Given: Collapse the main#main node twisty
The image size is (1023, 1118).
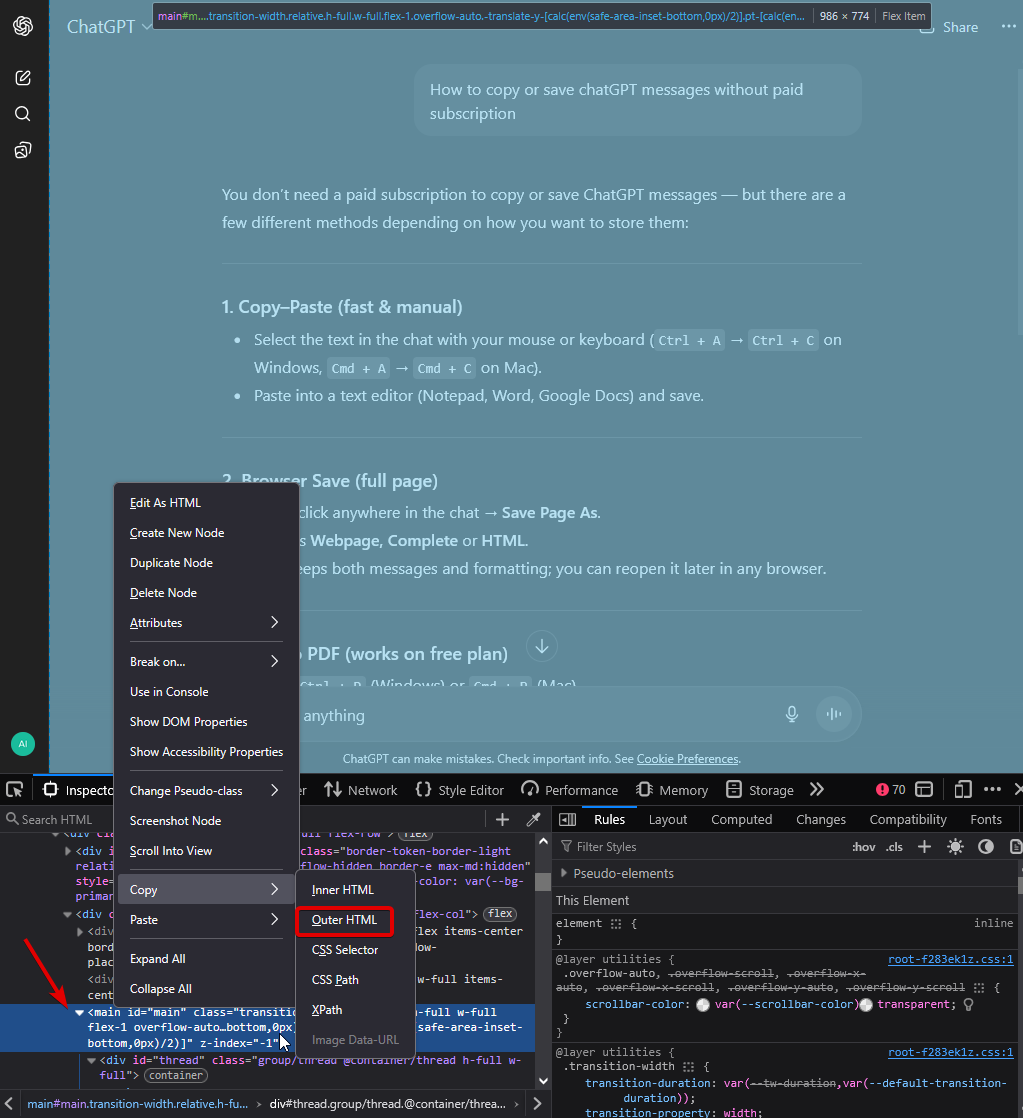Looking at the screenshot, I should point(79,1012).
